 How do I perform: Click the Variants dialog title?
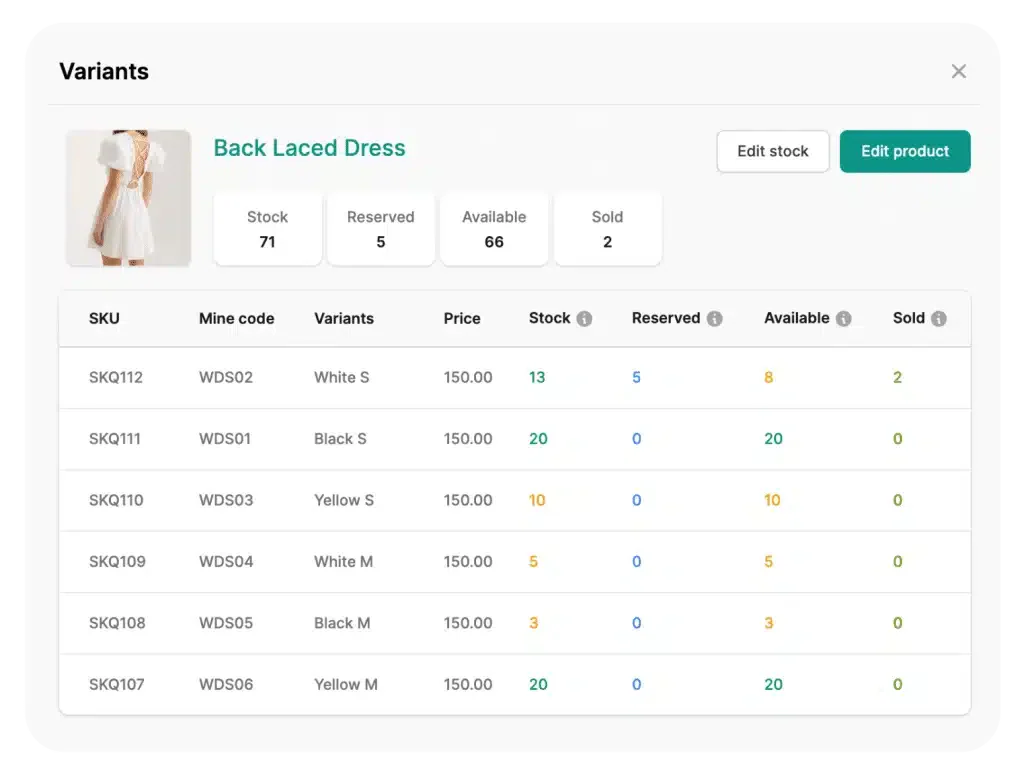point(104,71)
